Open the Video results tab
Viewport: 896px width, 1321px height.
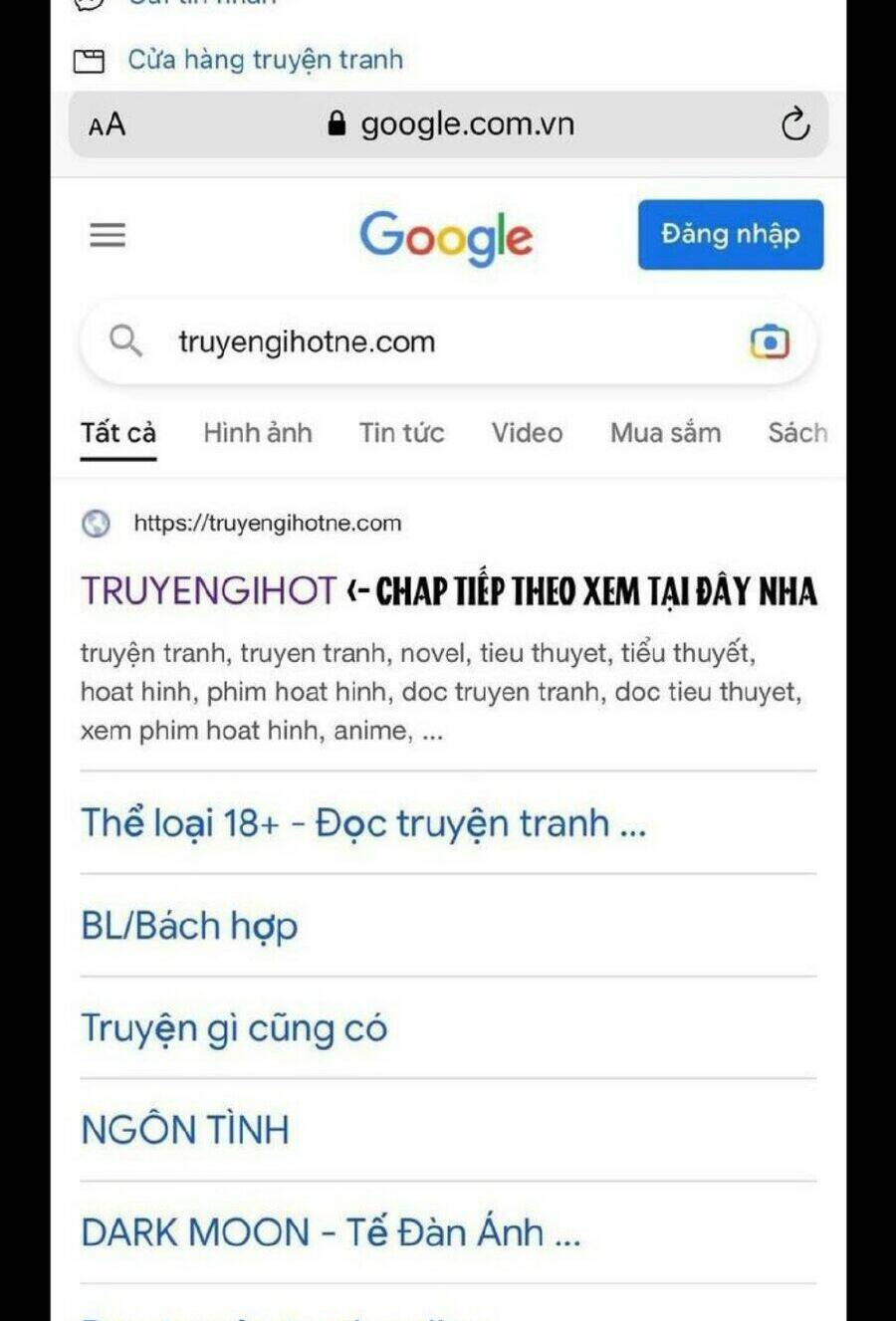click(527, 433)
